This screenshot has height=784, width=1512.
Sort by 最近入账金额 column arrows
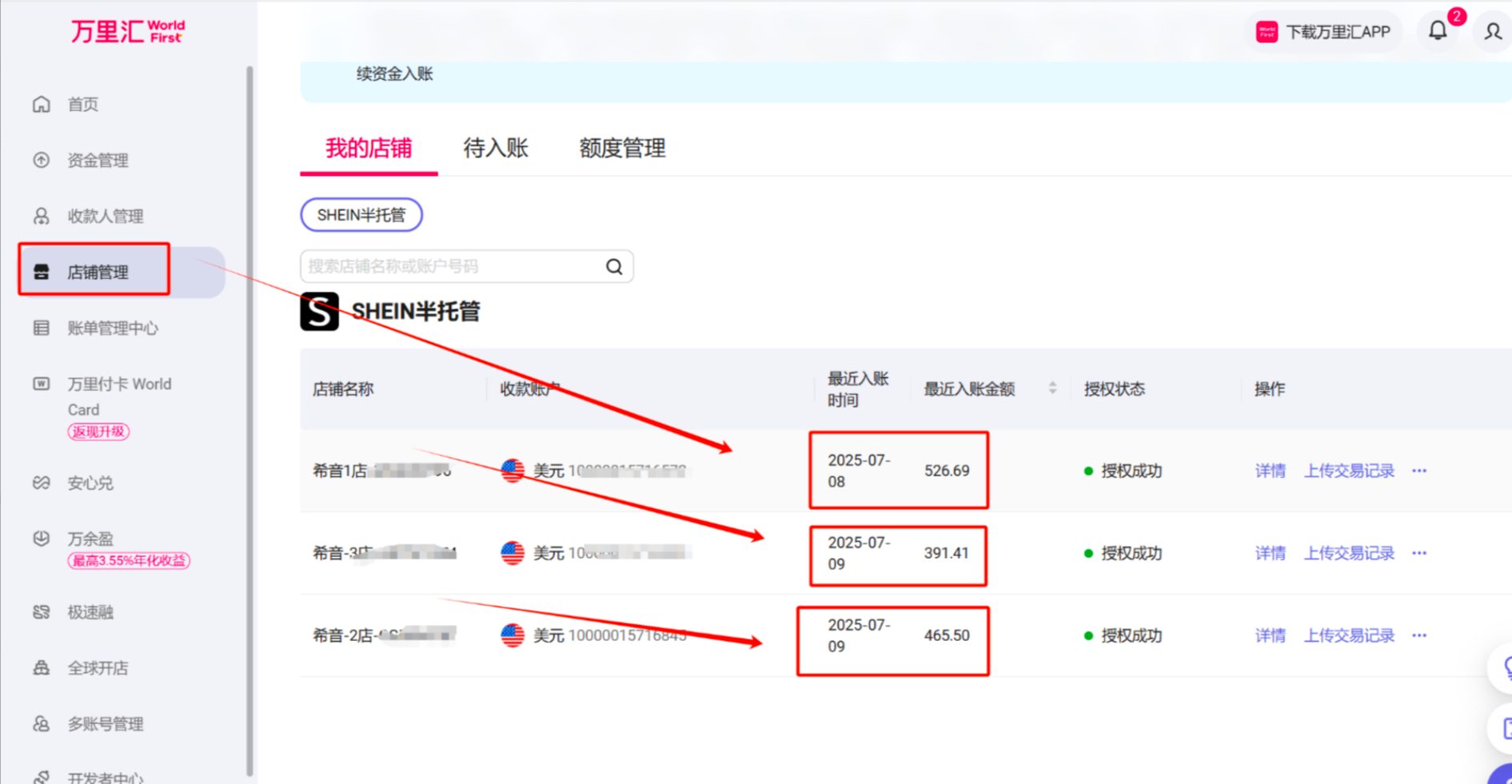(x=1052, y=388)
